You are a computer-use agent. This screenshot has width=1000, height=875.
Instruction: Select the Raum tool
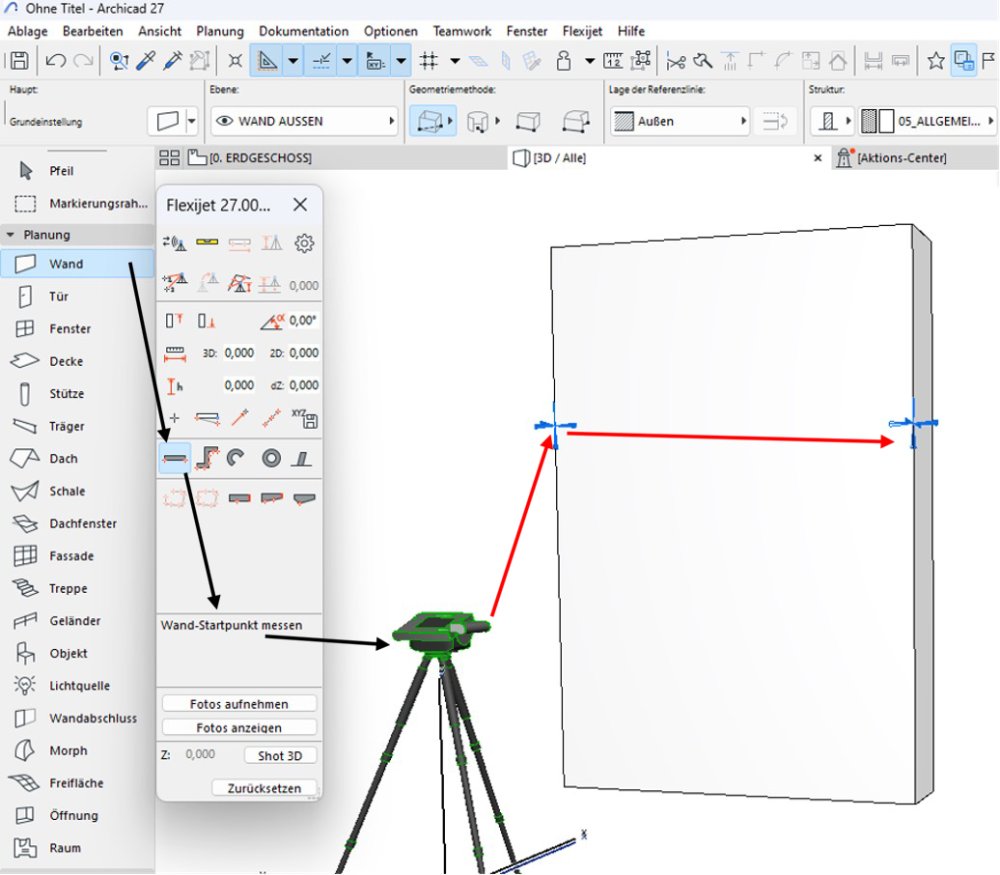click(77, 848)
